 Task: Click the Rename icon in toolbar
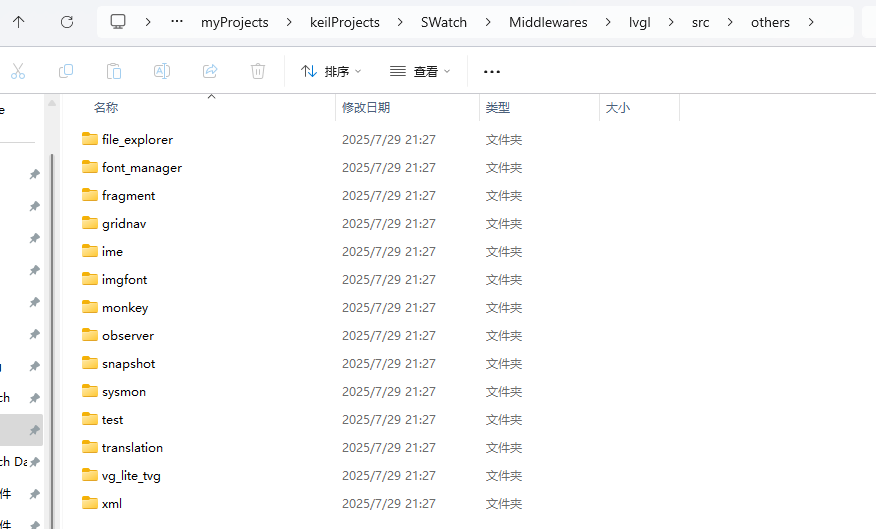[x=161, y=71]
